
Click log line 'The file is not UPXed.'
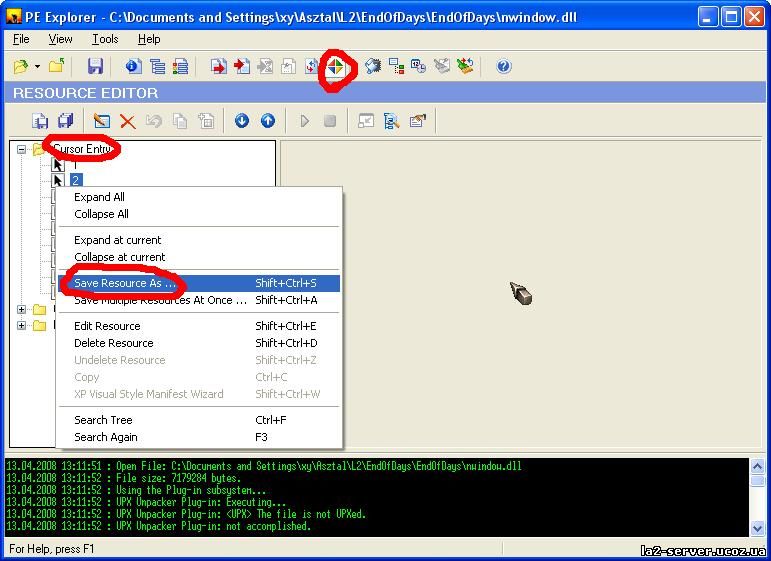311,514
